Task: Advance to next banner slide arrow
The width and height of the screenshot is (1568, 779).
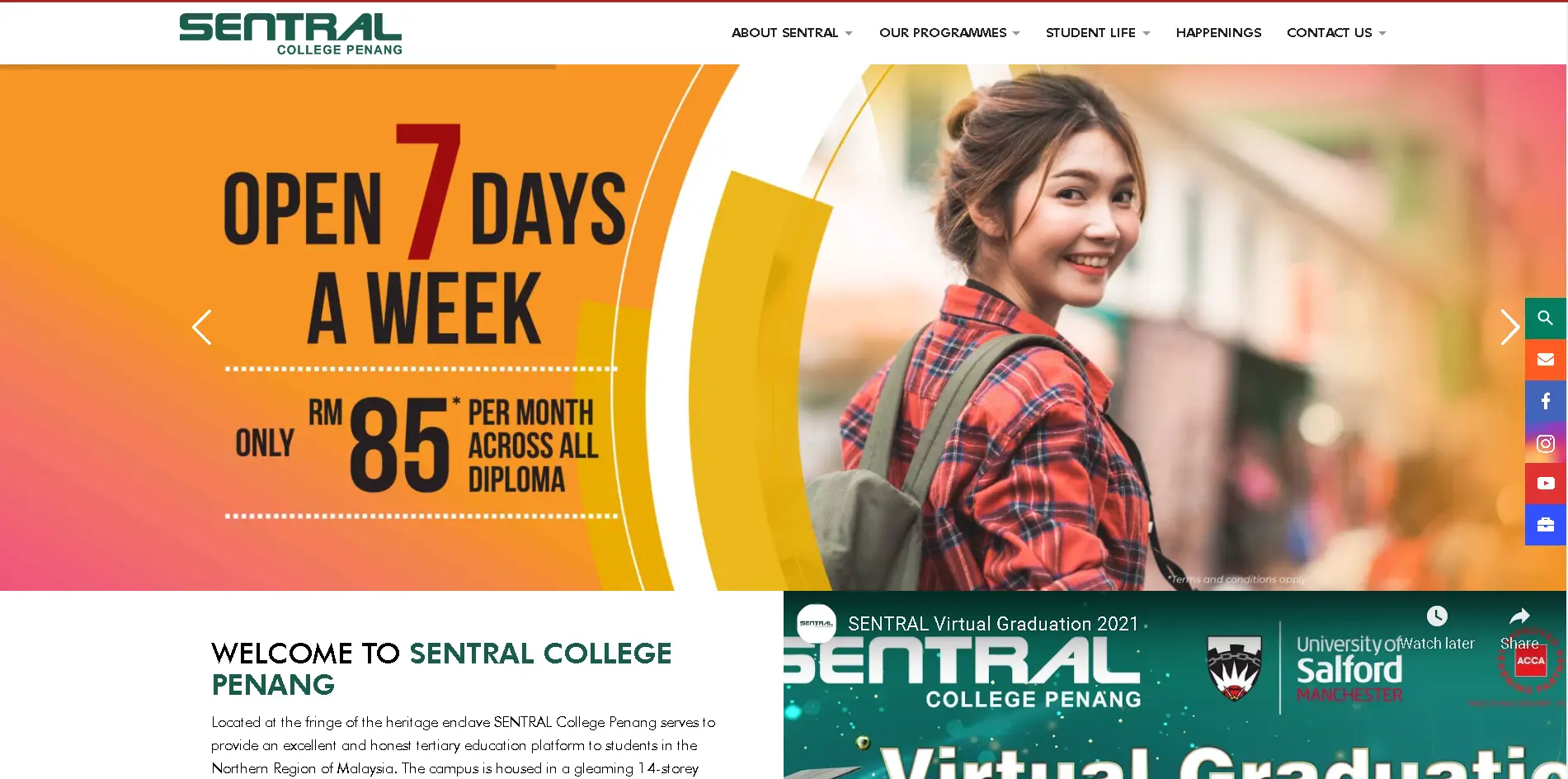Action: click(x=1509, y=328)
